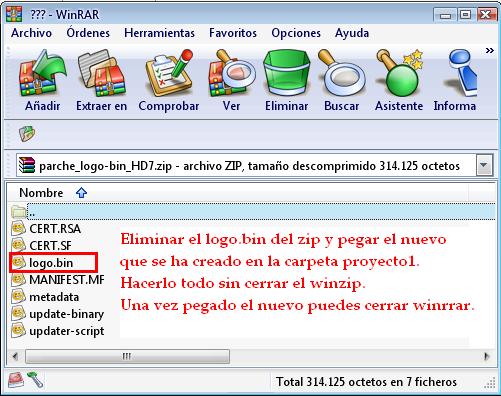Image resolution: width=501 pixels, height=396 pixels.
Task: Select updater-script file name
Action: pos(67,331)
